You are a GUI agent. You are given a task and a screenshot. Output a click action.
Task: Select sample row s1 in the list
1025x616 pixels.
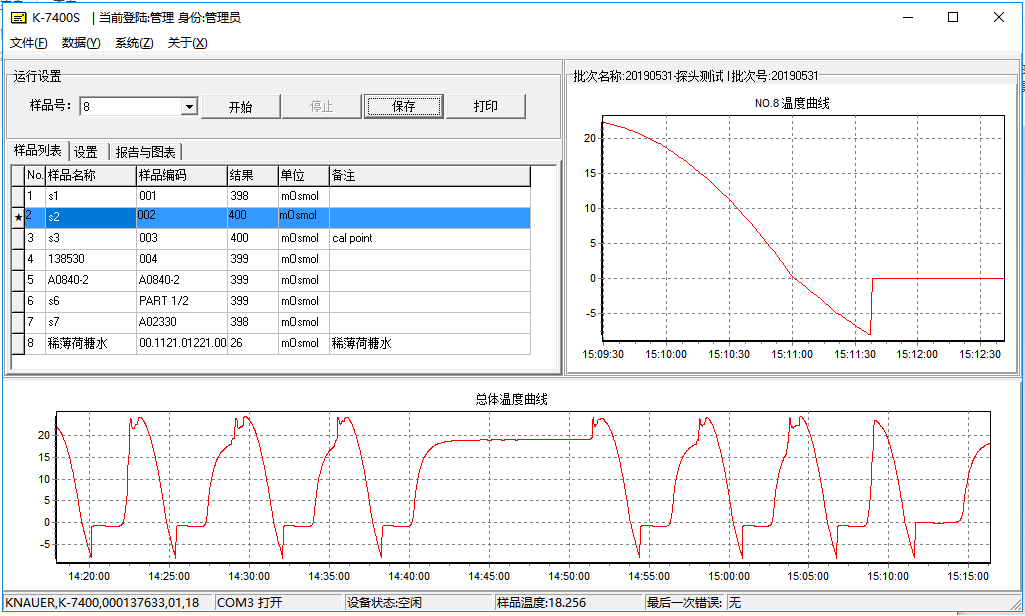pos(90,196)
